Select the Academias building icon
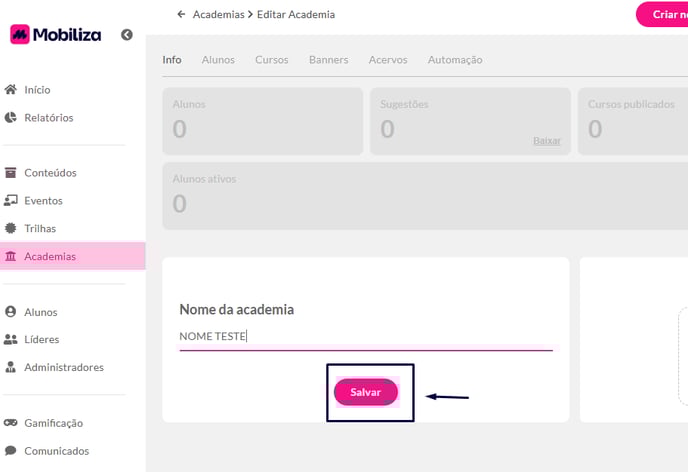The height and width of the screenshot is (472, 688). 11,256
